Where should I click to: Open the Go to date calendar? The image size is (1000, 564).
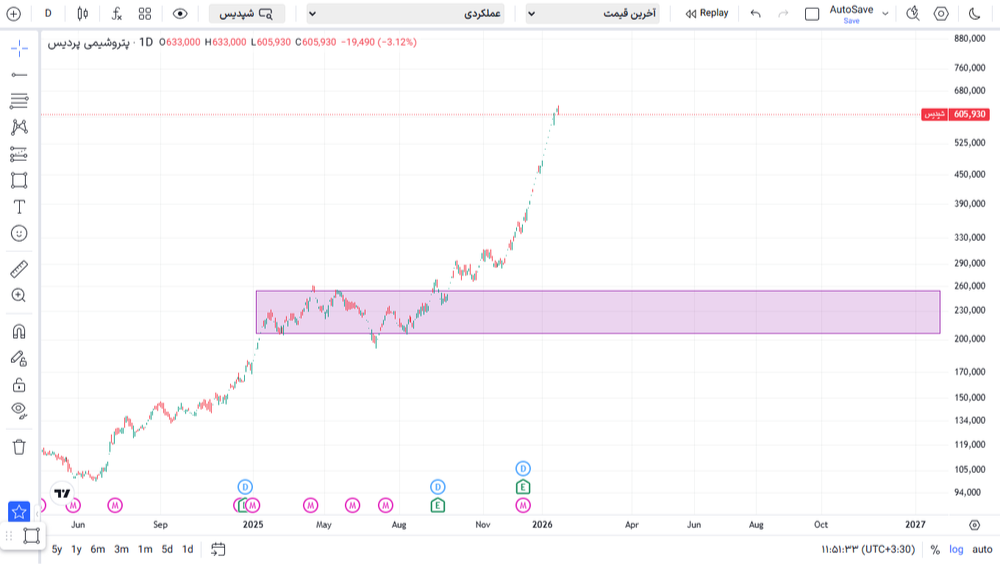pyautogui.click(x=218, y=549)
